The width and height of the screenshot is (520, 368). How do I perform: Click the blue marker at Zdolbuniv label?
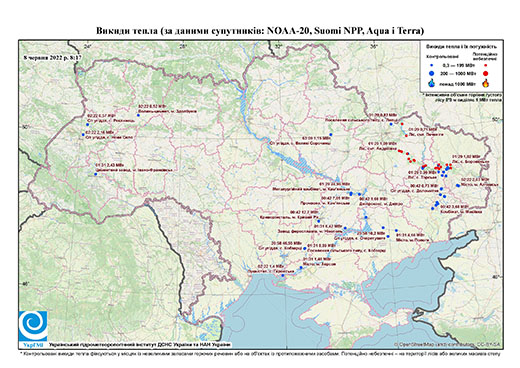(x=138, y=115)
